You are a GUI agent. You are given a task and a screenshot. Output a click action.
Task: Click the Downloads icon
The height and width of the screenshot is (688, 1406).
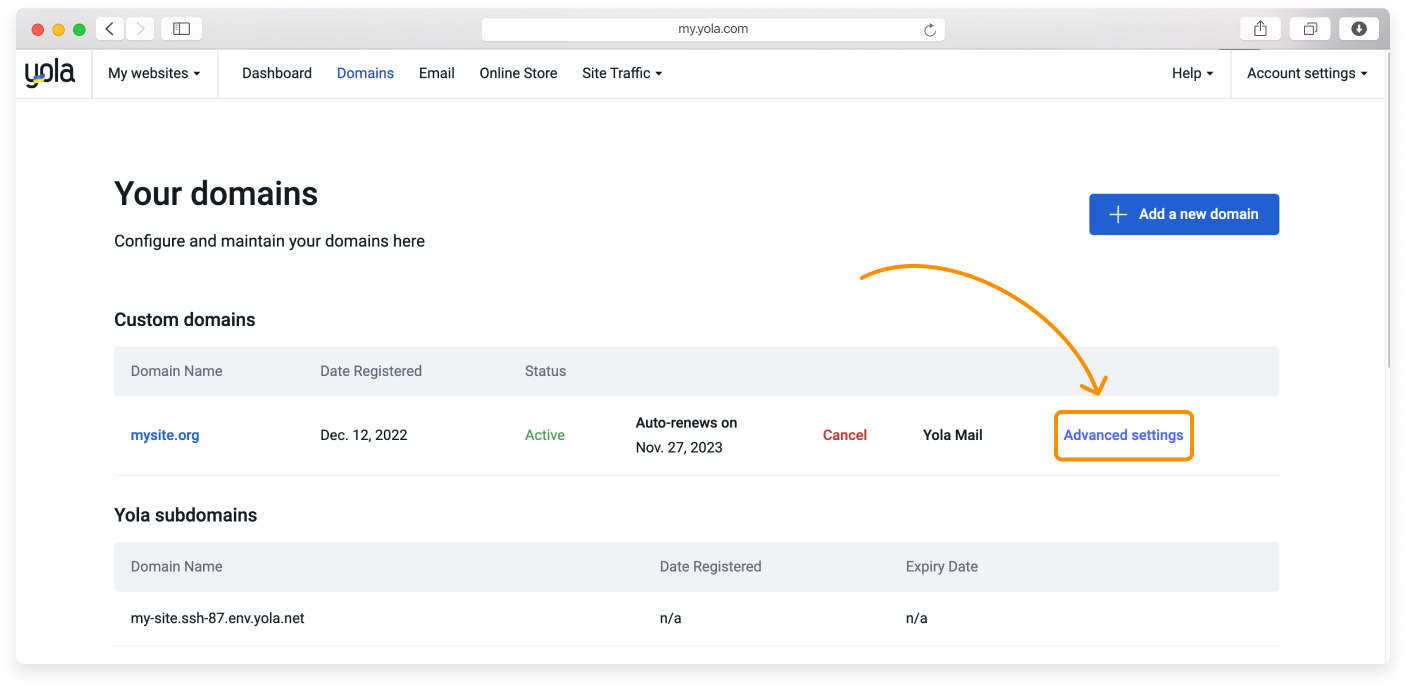tap(1358, 28)
